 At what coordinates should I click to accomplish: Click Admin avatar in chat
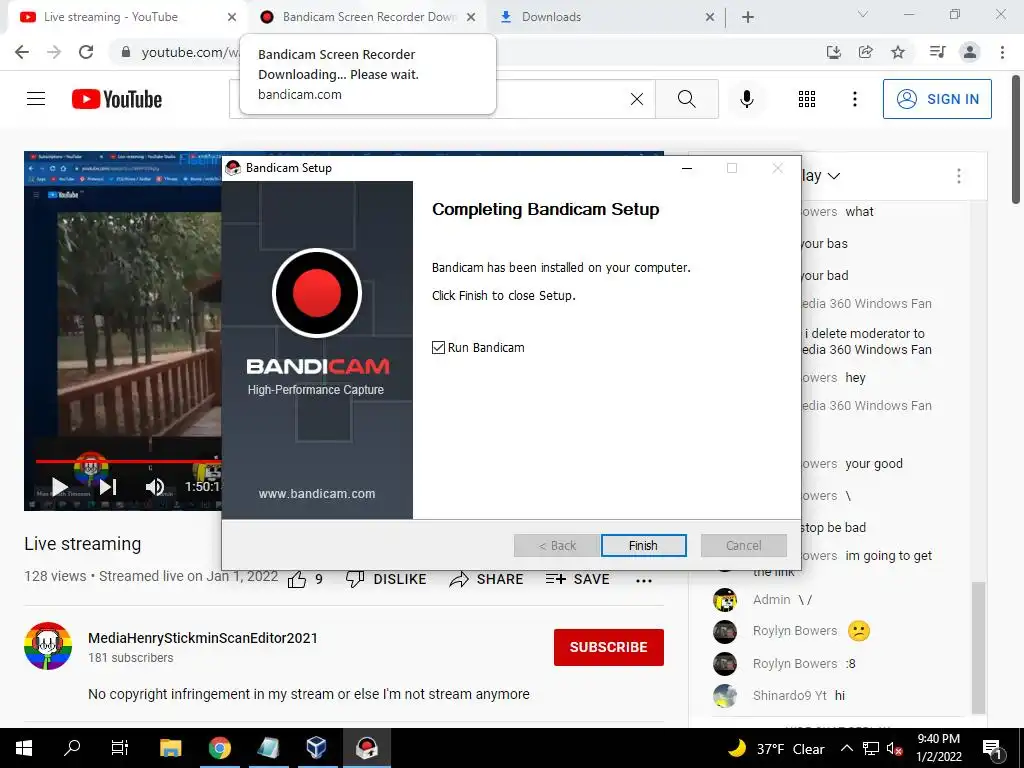click(725, 600)
